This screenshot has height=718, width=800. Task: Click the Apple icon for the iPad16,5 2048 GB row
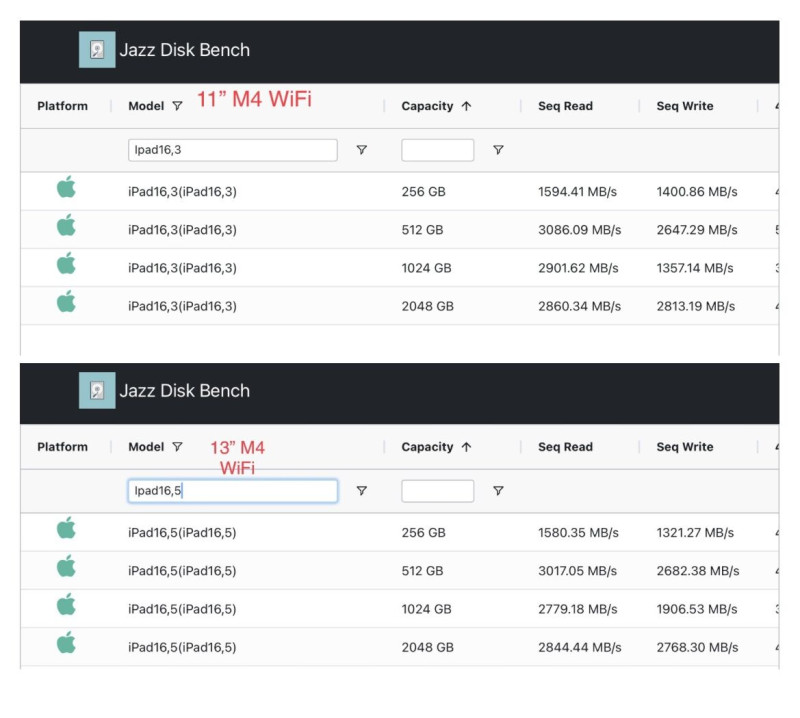pyautogui.click(x=66, y=642)
